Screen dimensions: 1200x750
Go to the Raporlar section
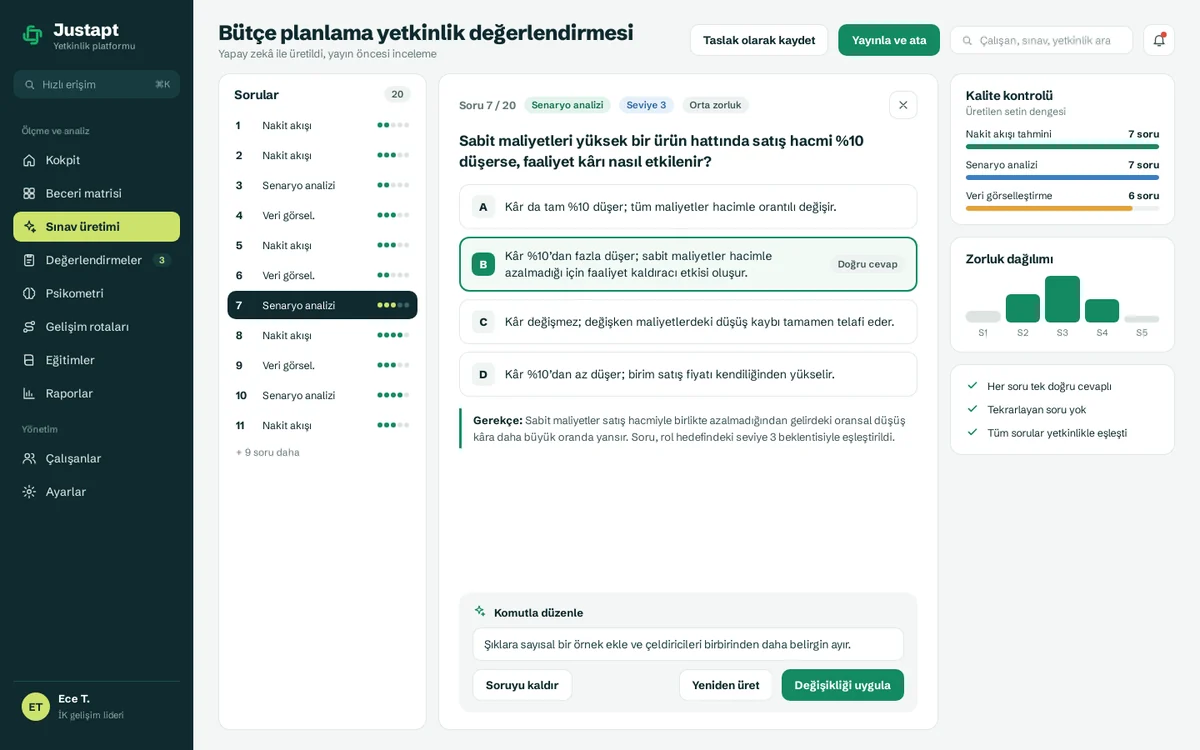point(97,393)
